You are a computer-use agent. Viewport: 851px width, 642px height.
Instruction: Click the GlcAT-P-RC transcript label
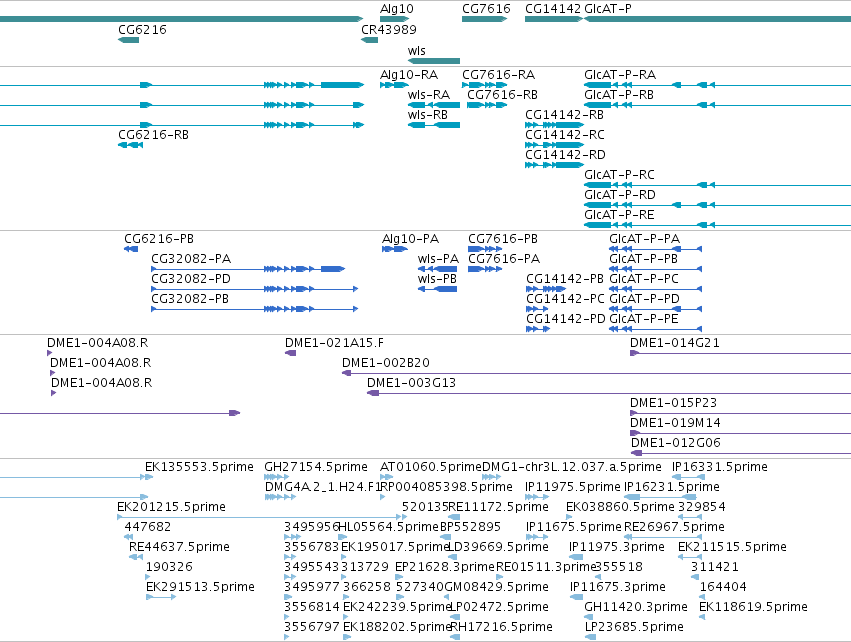pos(619,175)
